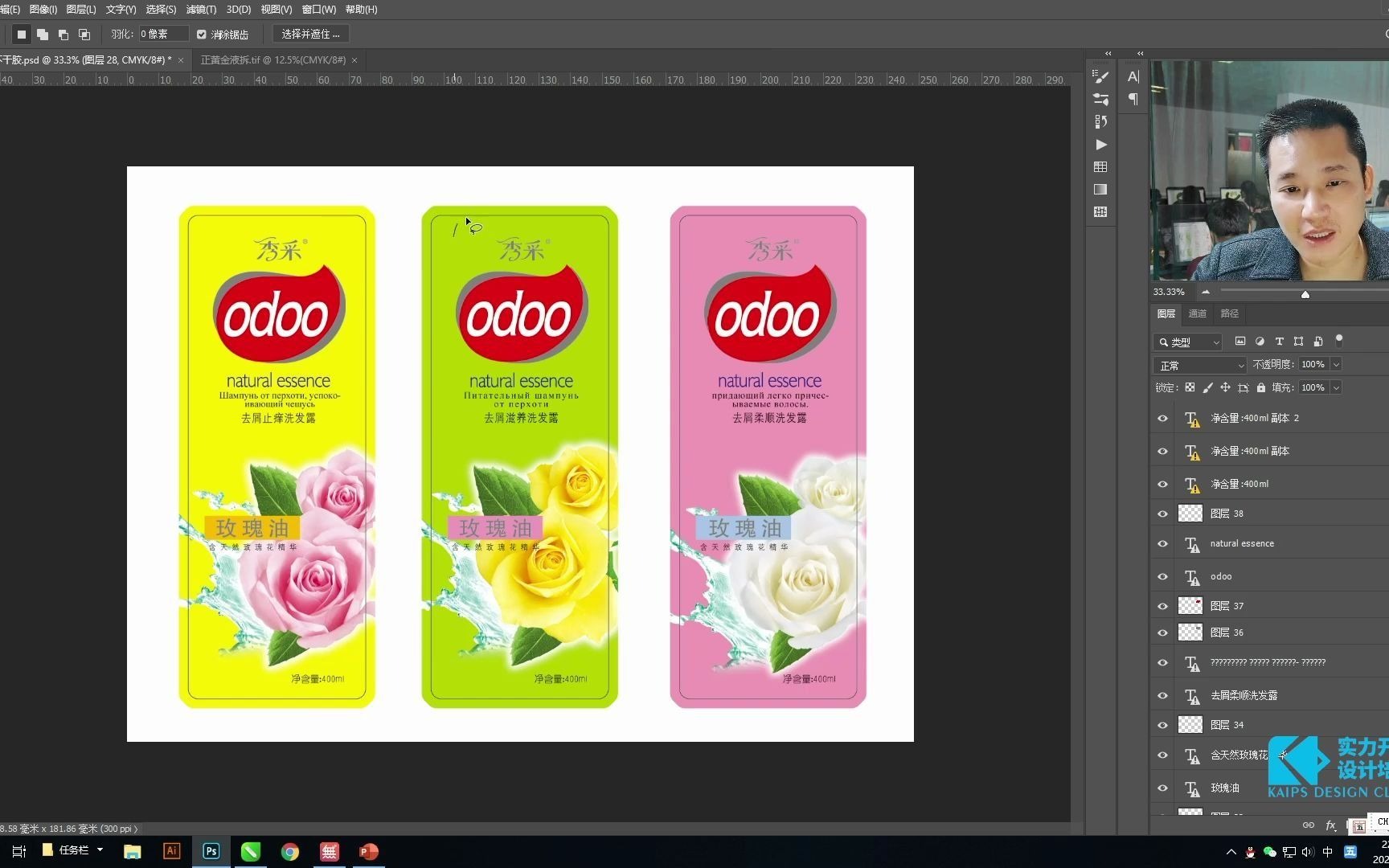Click the navigator zoom out mountain button
The image size is (1389, 868).
1206,292
